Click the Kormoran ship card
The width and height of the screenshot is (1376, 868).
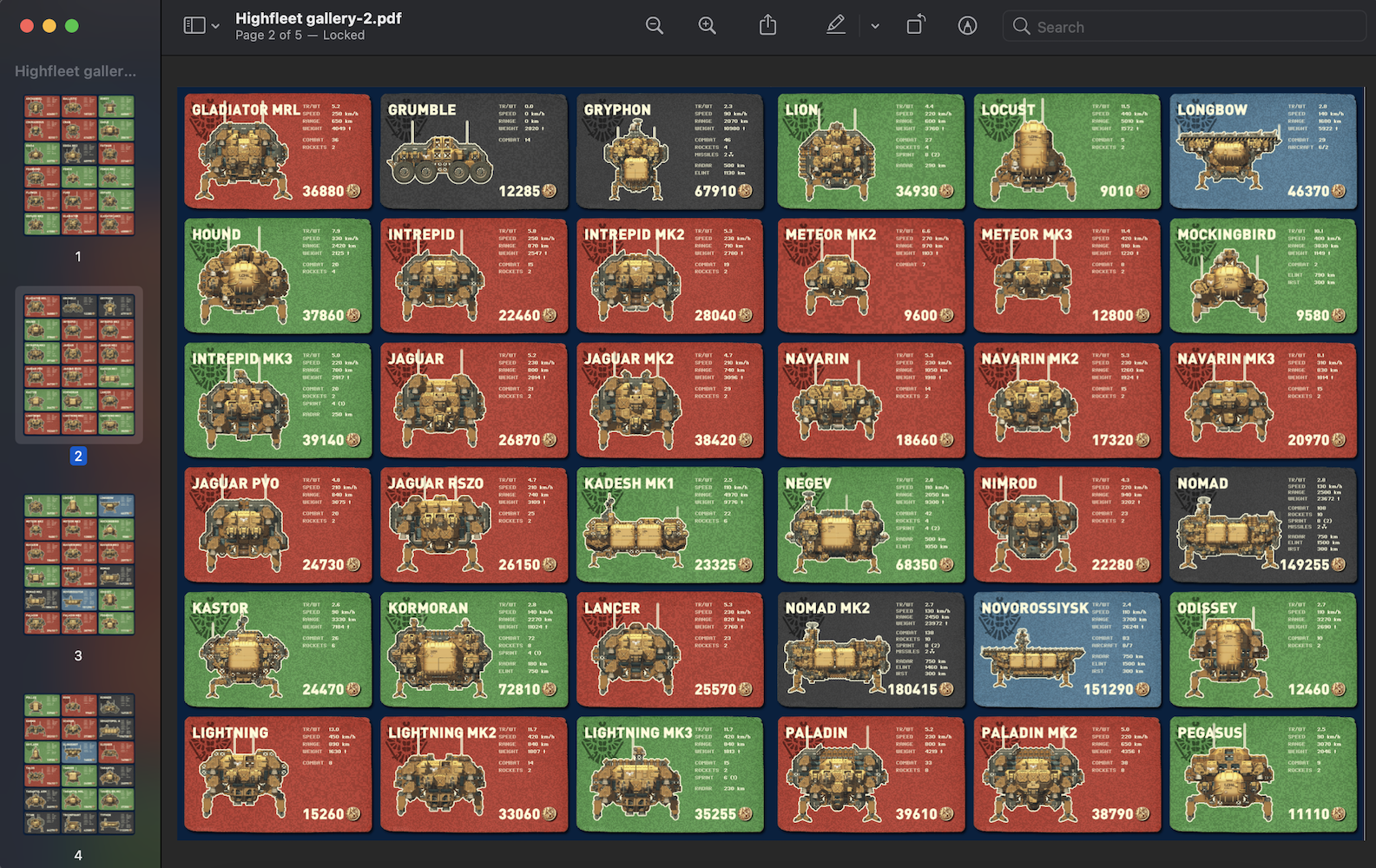click(x=474, y=650)
